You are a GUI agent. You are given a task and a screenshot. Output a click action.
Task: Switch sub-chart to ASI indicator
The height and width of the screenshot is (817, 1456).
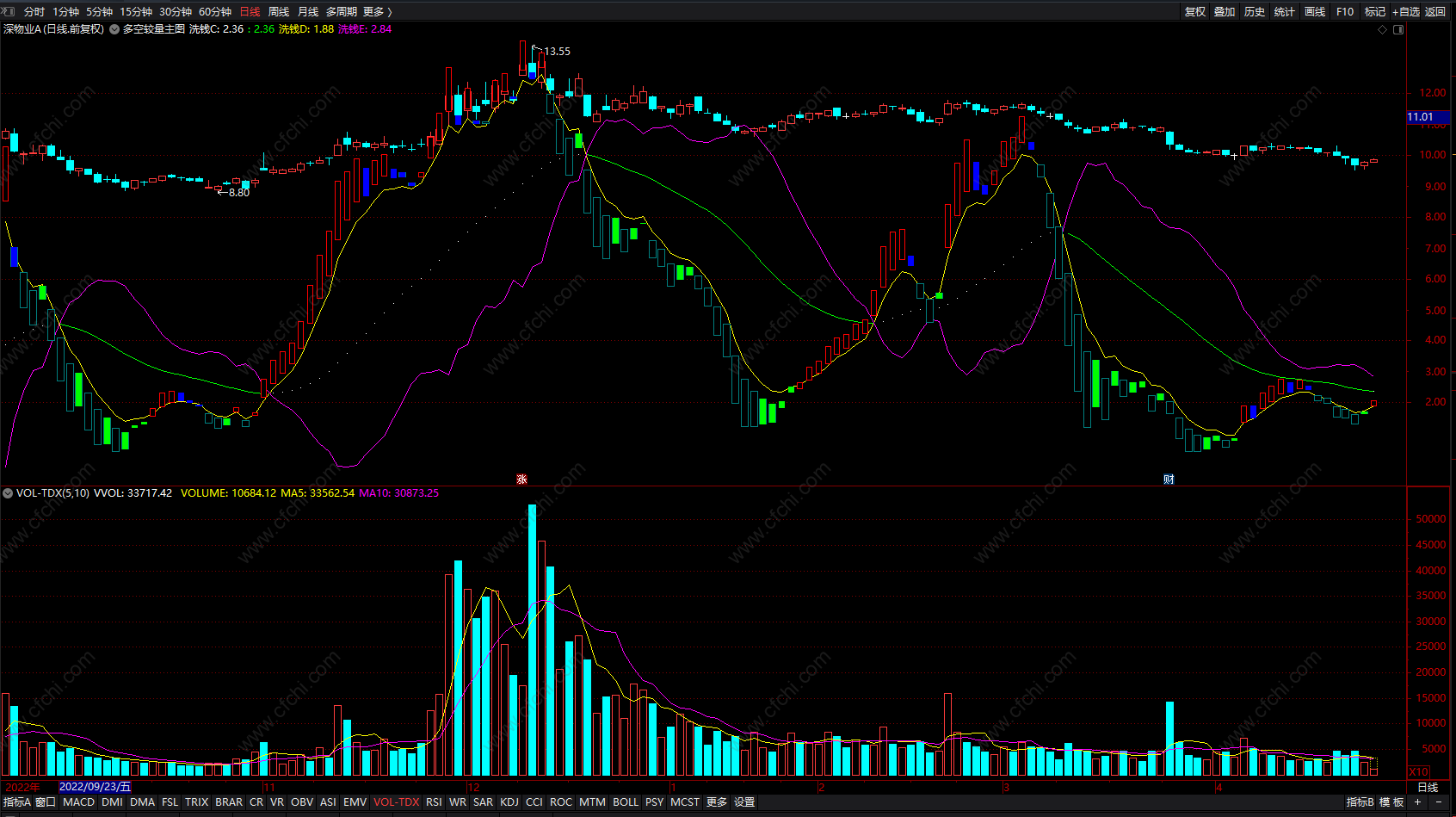[329, 802]
